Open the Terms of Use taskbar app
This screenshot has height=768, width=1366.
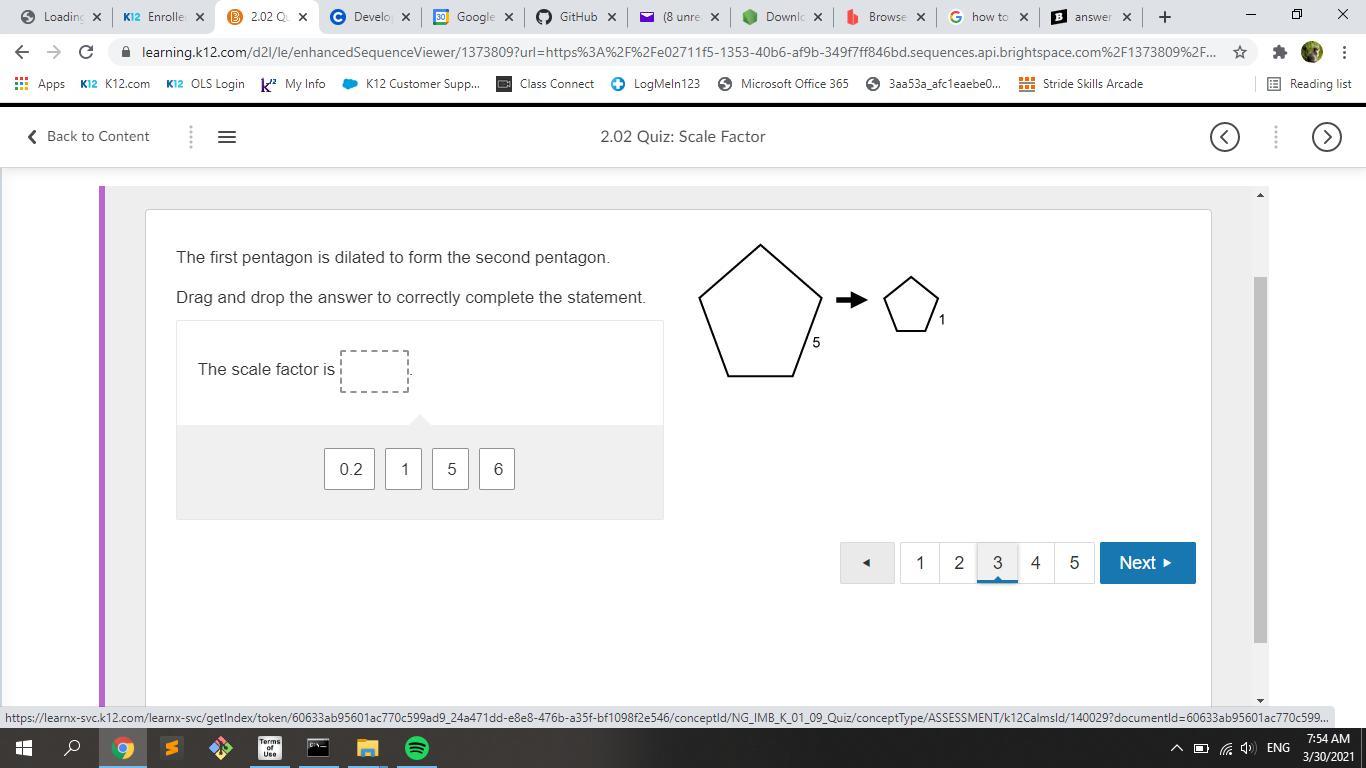pyautogui.click(x=269, y=748)
